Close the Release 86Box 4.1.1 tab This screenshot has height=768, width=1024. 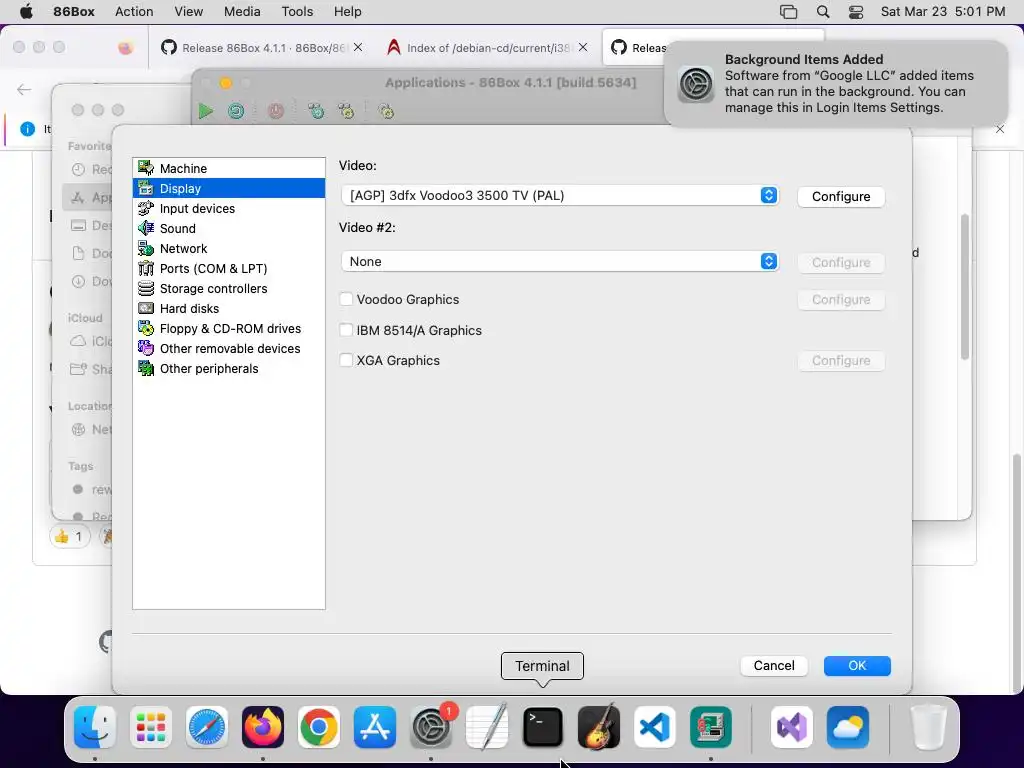[358, 47]
